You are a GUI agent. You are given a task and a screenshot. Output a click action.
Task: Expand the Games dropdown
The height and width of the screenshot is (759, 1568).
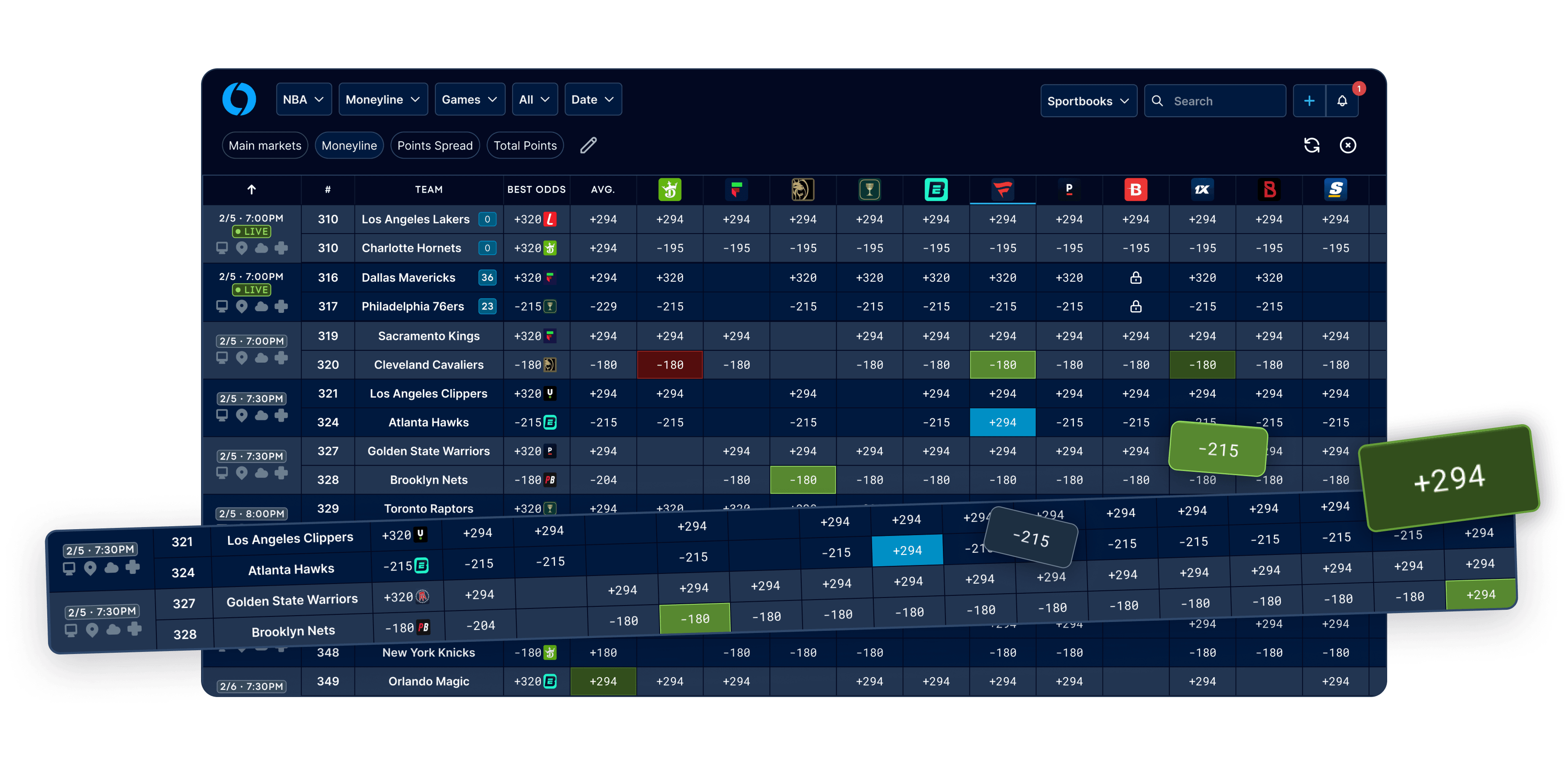[469, 99]
